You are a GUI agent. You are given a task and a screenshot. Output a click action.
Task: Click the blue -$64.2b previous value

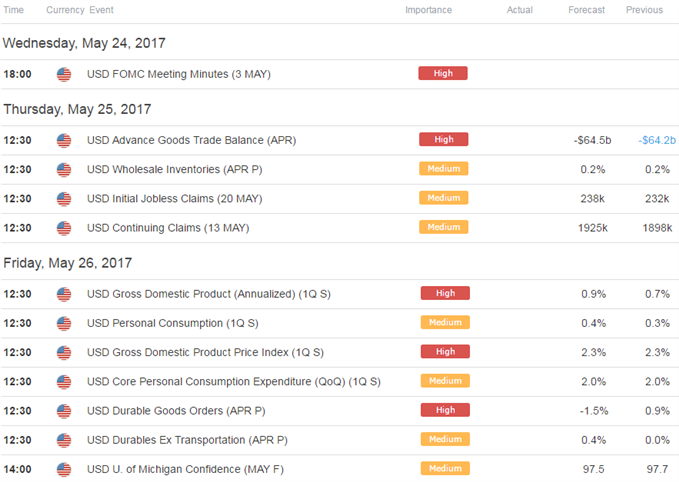pyautogui.click(x=657, y=140)
